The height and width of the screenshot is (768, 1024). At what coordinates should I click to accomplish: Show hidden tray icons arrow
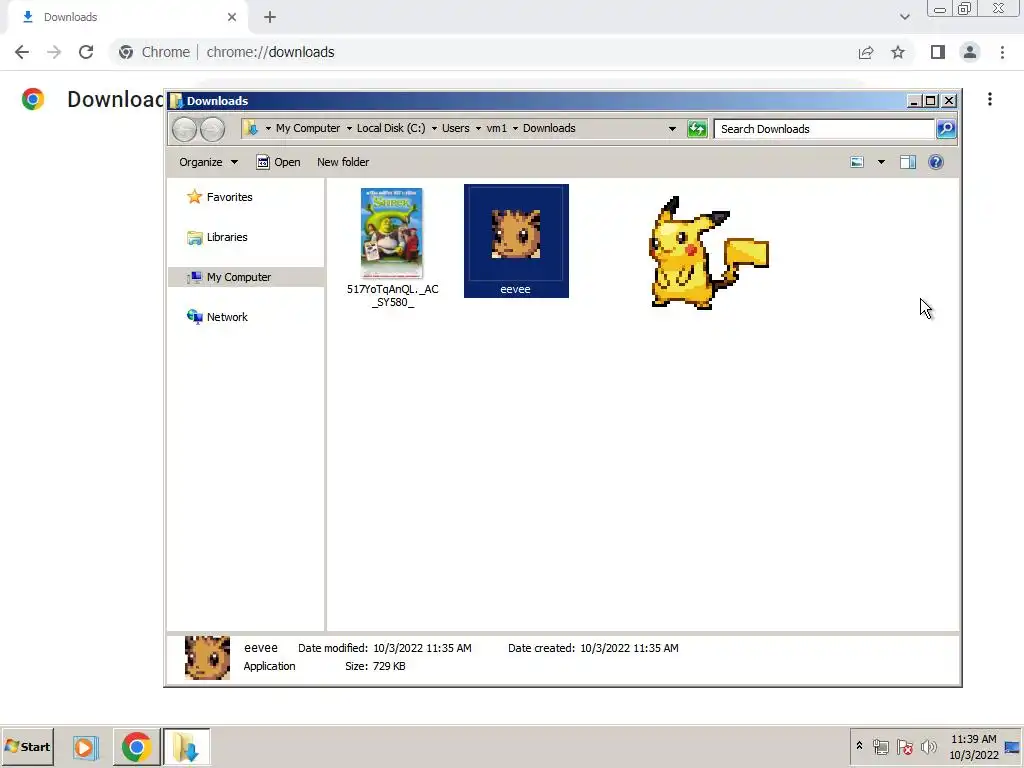coord(859,746)
